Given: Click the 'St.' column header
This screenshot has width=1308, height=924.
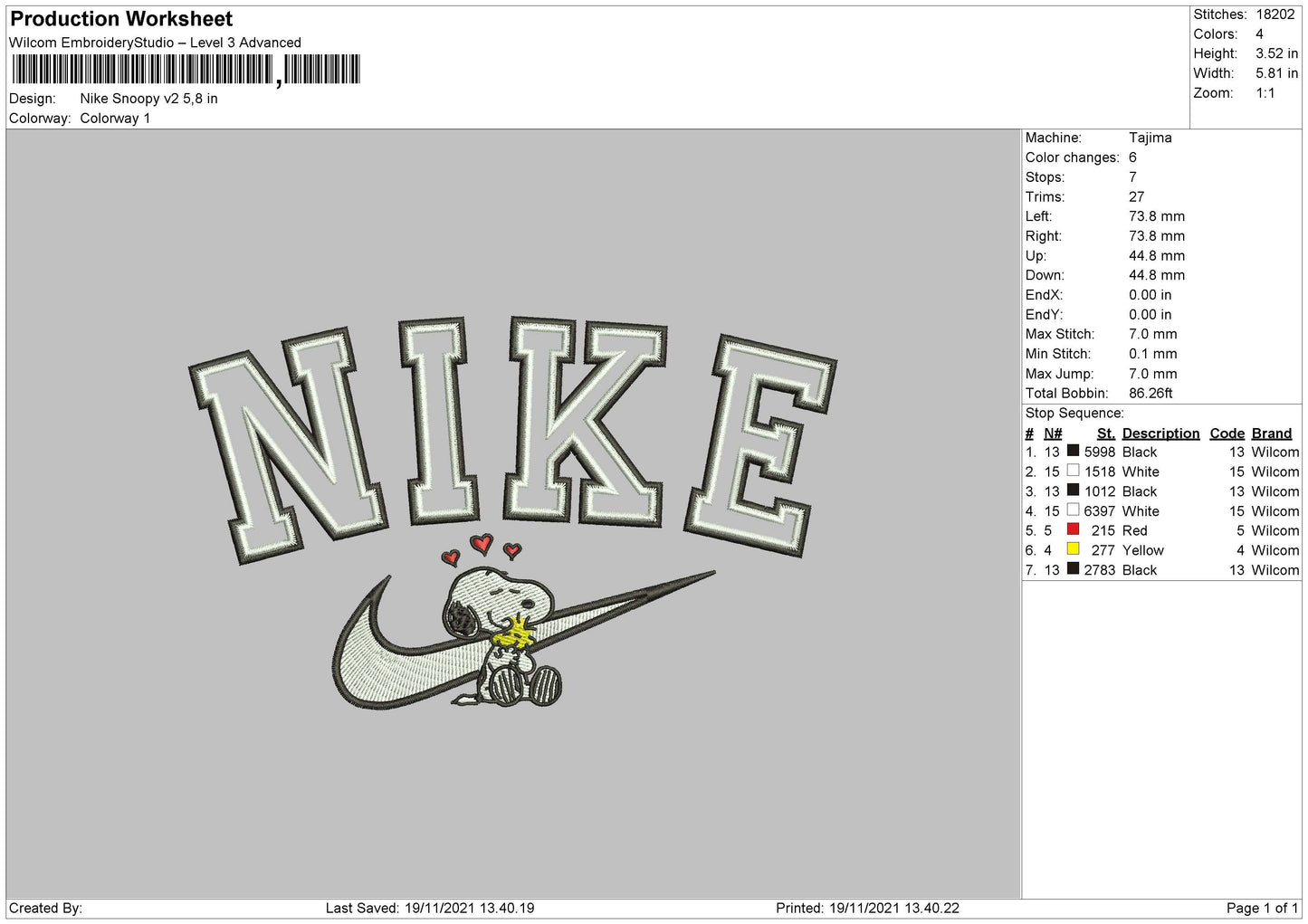Looking at the screenshot, I should [1105, 433].
